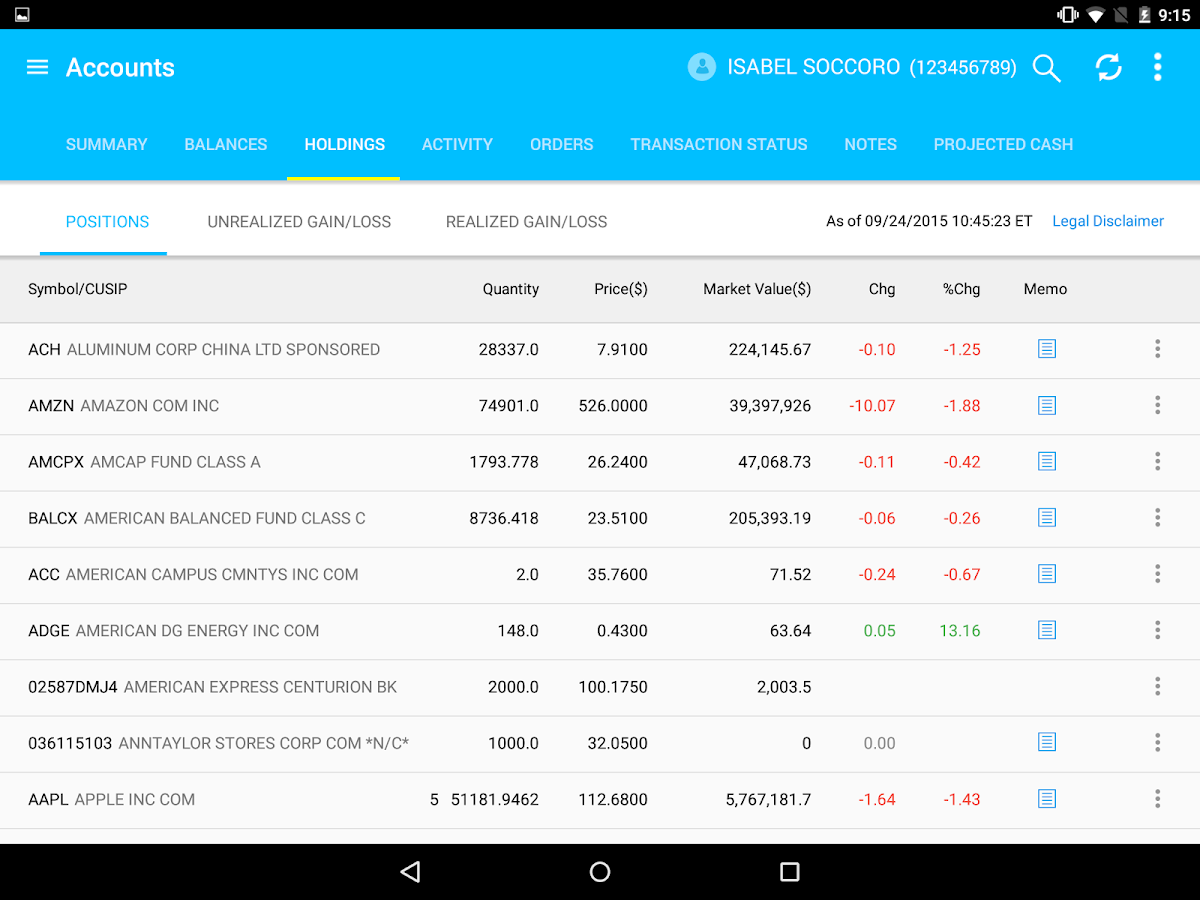Open the overflow menu in the top bar
This screenshot has height=900, width=1200.
[x=1157, y=68]
